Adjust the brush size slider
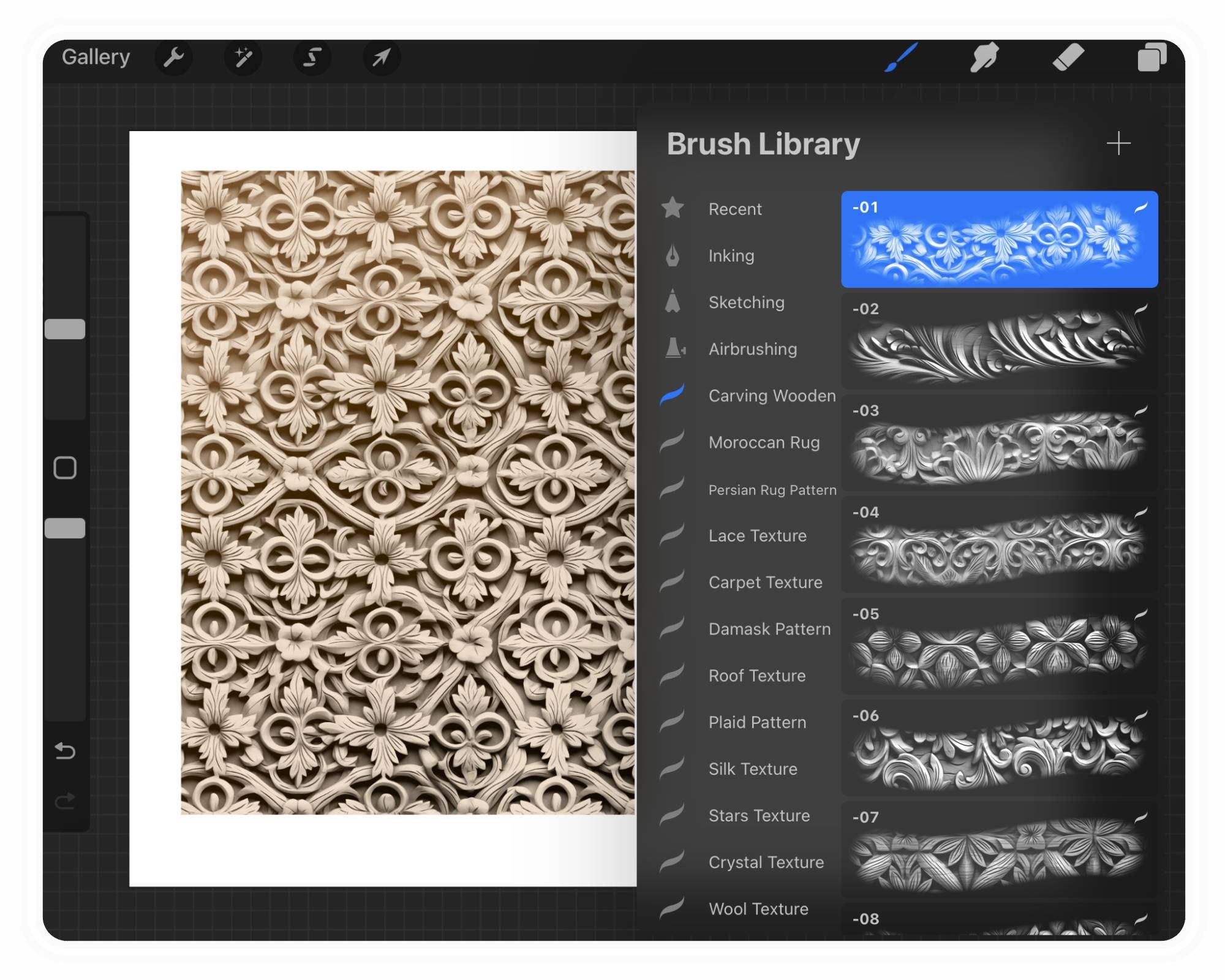 [x=66, y=329]
